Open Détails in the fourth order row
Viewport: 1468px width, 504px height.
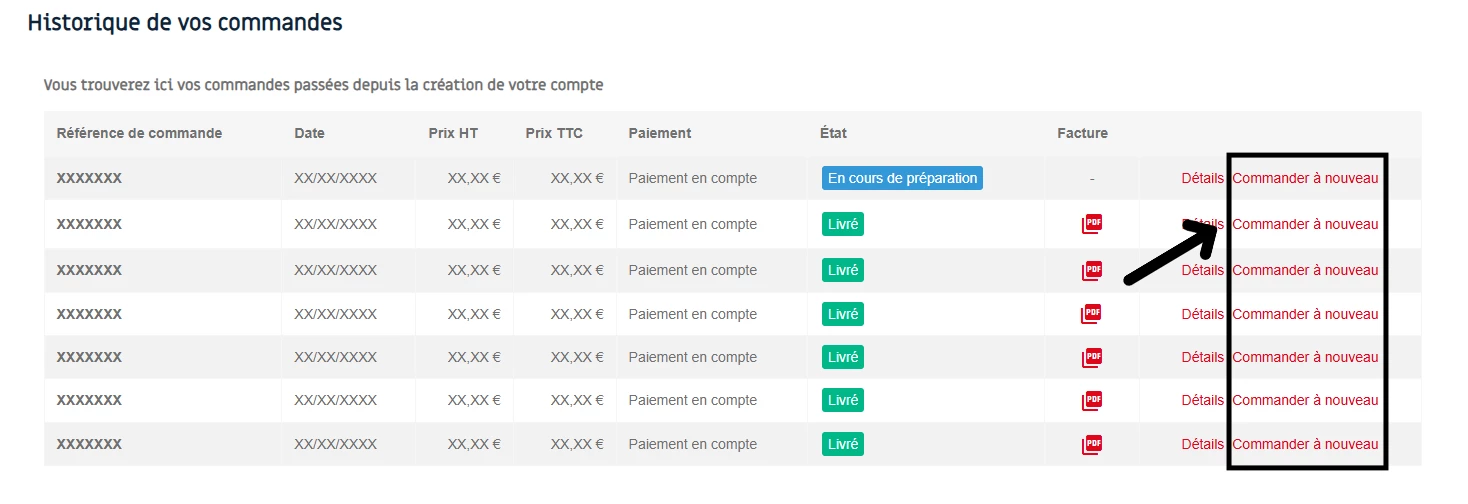(x=1202, y=314)
